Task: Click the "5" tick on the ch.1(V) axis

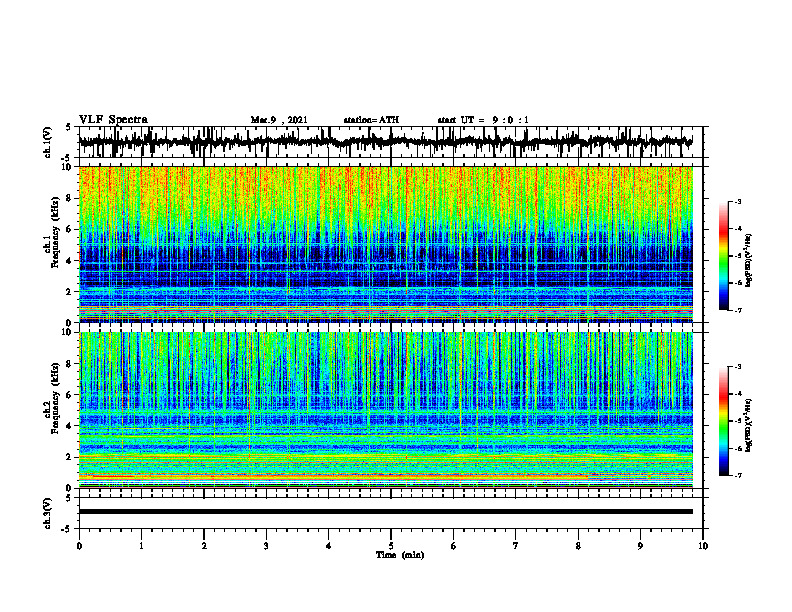Action: pyautogui.click(x=68, y=128)
